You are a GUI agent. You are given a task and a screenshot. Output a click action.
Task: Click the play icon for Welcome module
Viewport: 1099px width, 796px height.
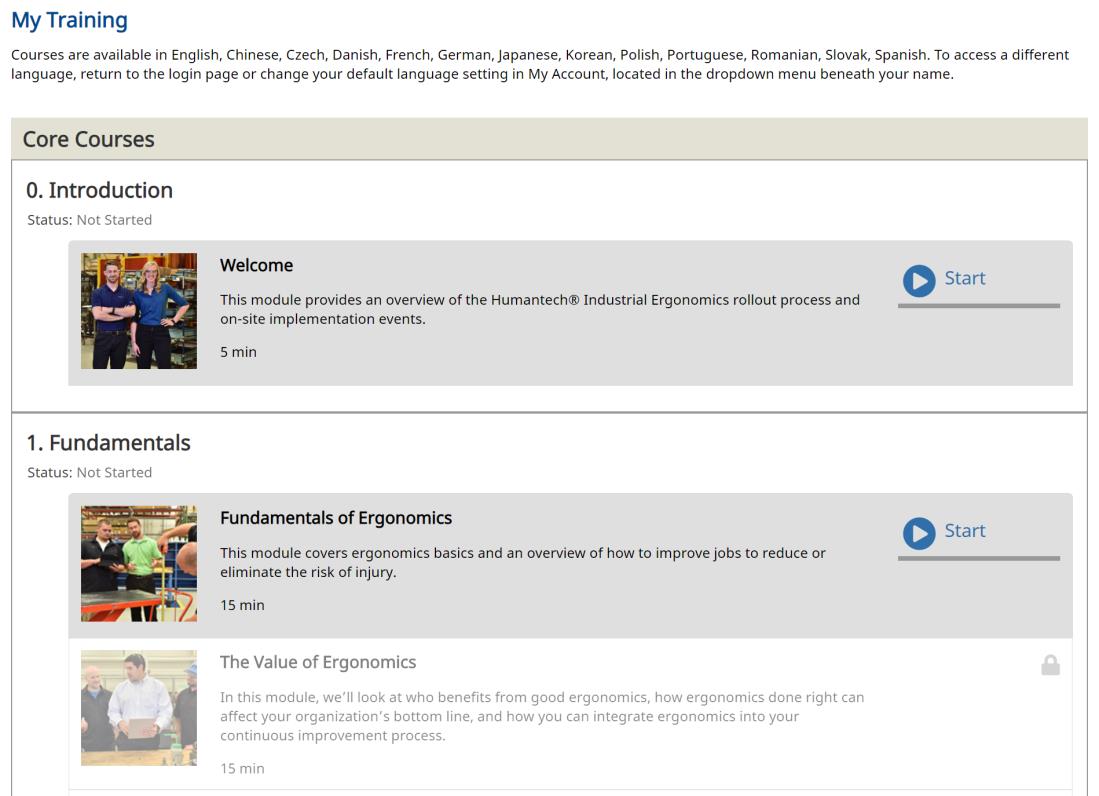coord(919,280)
